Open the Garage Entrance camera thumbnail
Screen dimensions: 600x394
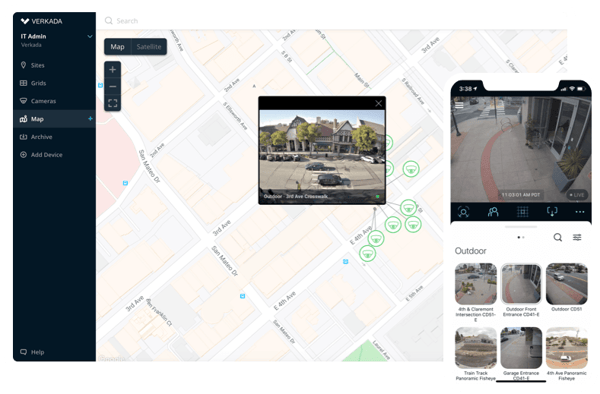(521, 347)
